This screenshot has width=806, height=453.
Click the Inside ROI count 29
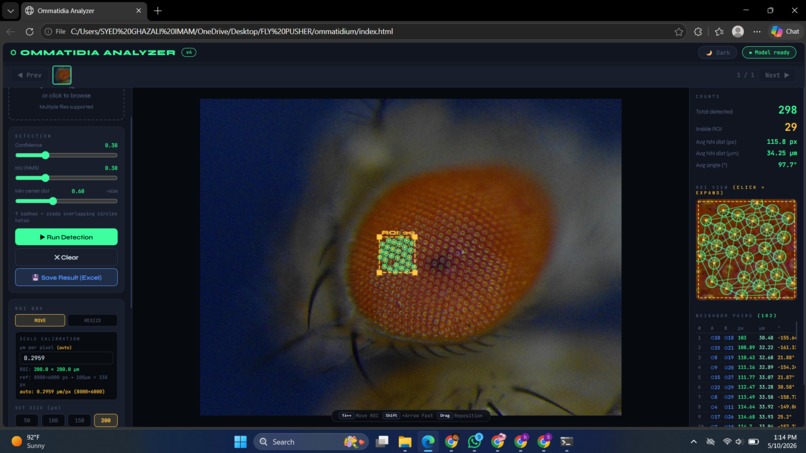(791, 127)
